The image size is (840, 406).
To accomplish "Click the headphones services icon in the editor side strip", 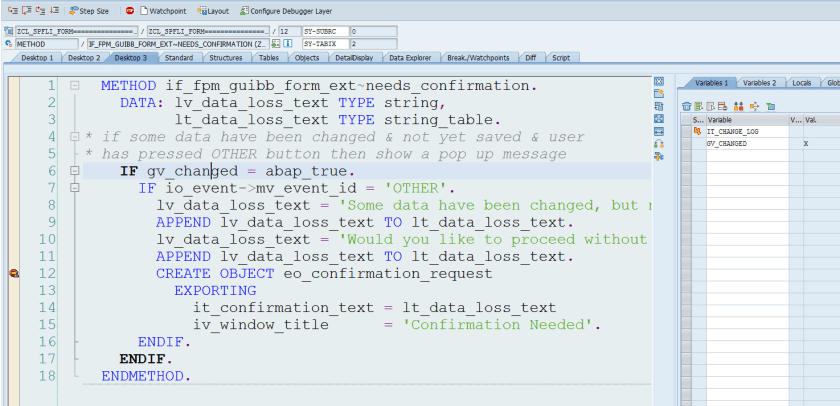I will click(x=659, y=144).
